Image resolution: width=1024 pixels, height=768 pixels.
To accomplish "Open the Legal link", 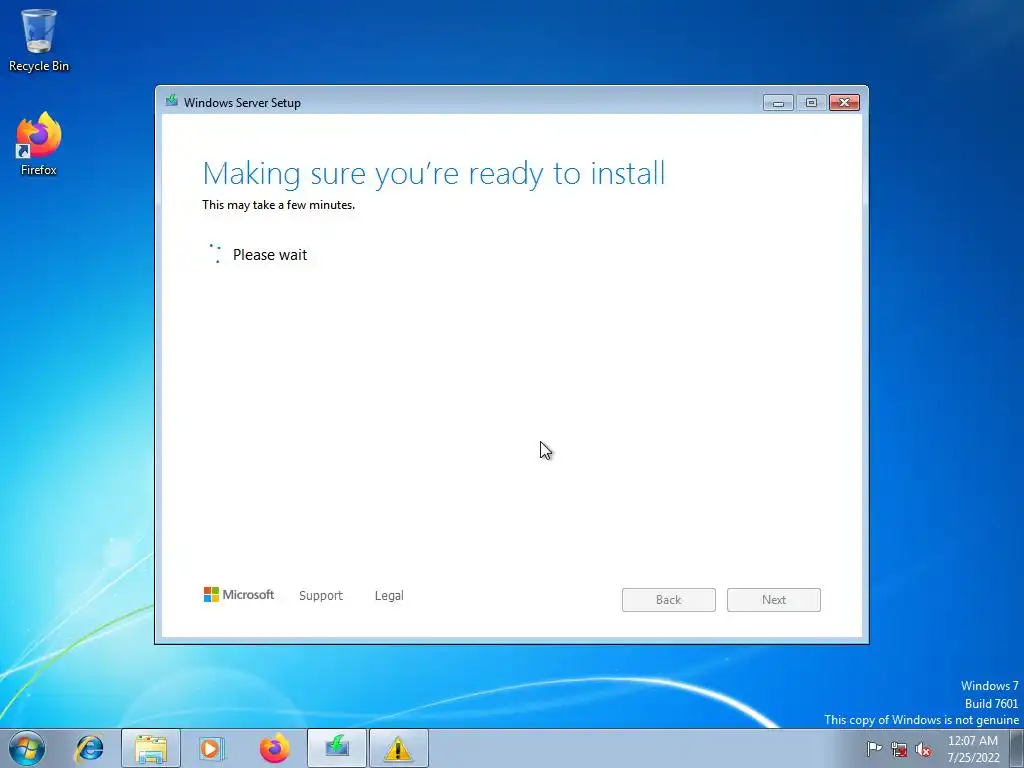I will tap(389, 596).
